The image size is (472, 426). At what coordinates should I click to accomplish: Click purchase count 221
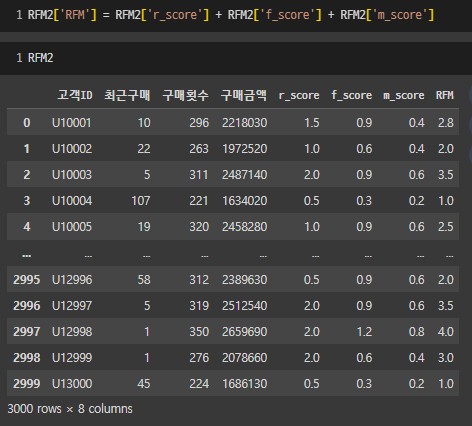(199, 201)
